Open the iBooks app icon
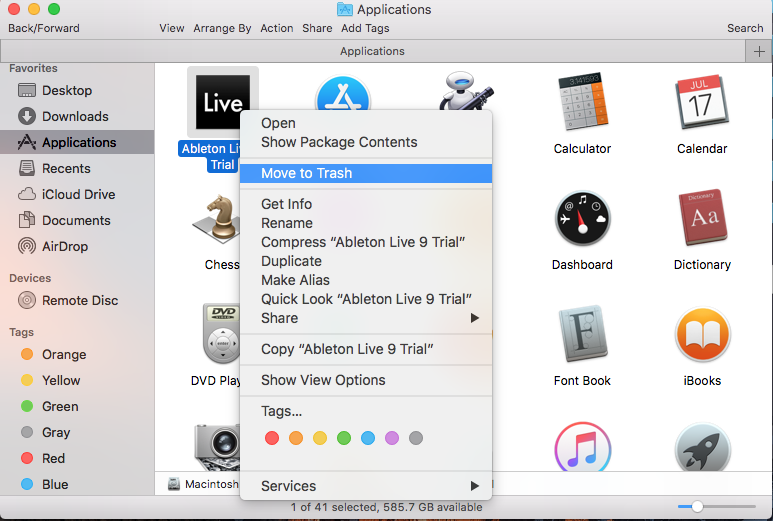This screenshot has height=521, width=773. [x=701, y=336]
